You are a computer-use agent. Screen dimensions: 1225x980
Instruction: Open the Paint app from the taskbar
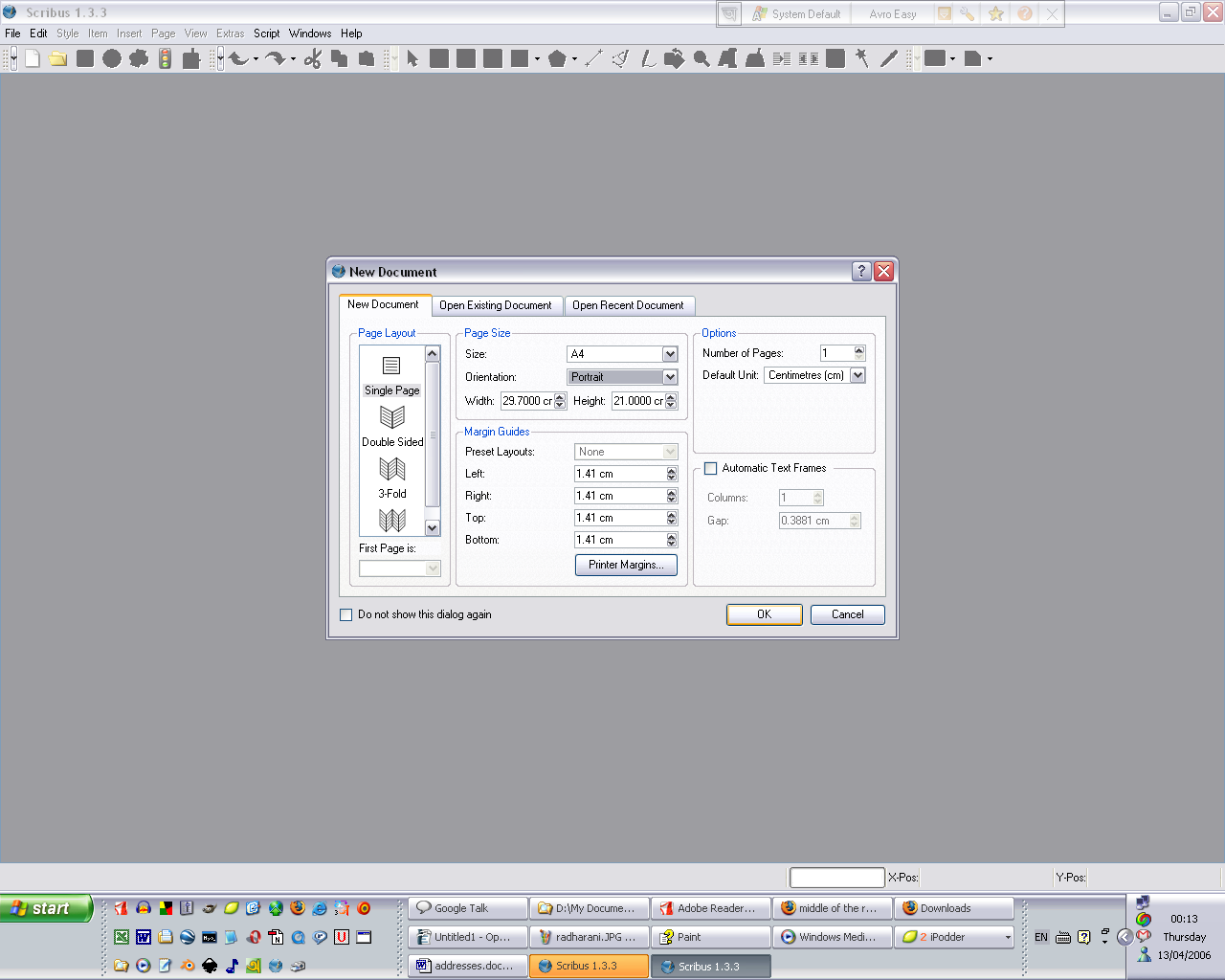(x=711, y=937)
